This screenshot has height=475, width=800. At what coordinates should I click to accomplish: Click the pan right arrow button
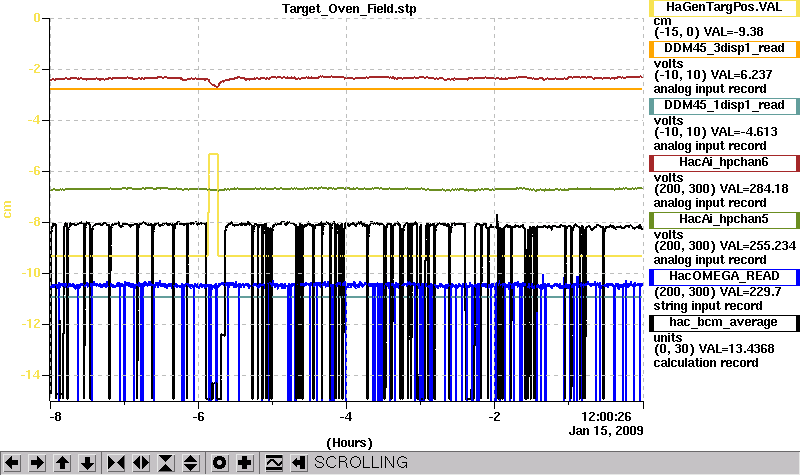pos(37,463)
